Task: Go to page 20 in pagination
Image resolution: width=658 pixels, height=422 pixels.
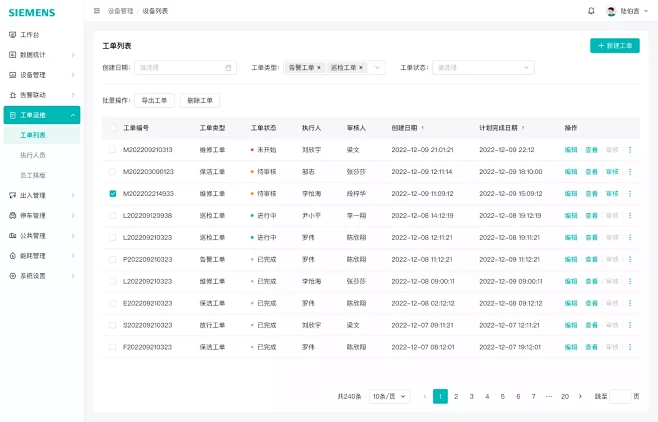Action: [565, 396]
